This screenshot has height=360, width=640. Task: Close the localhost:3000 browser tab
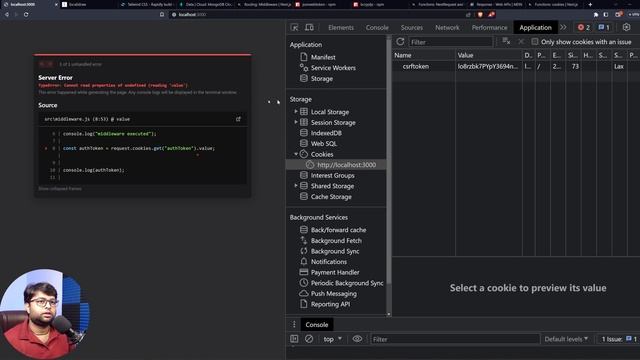56,4
